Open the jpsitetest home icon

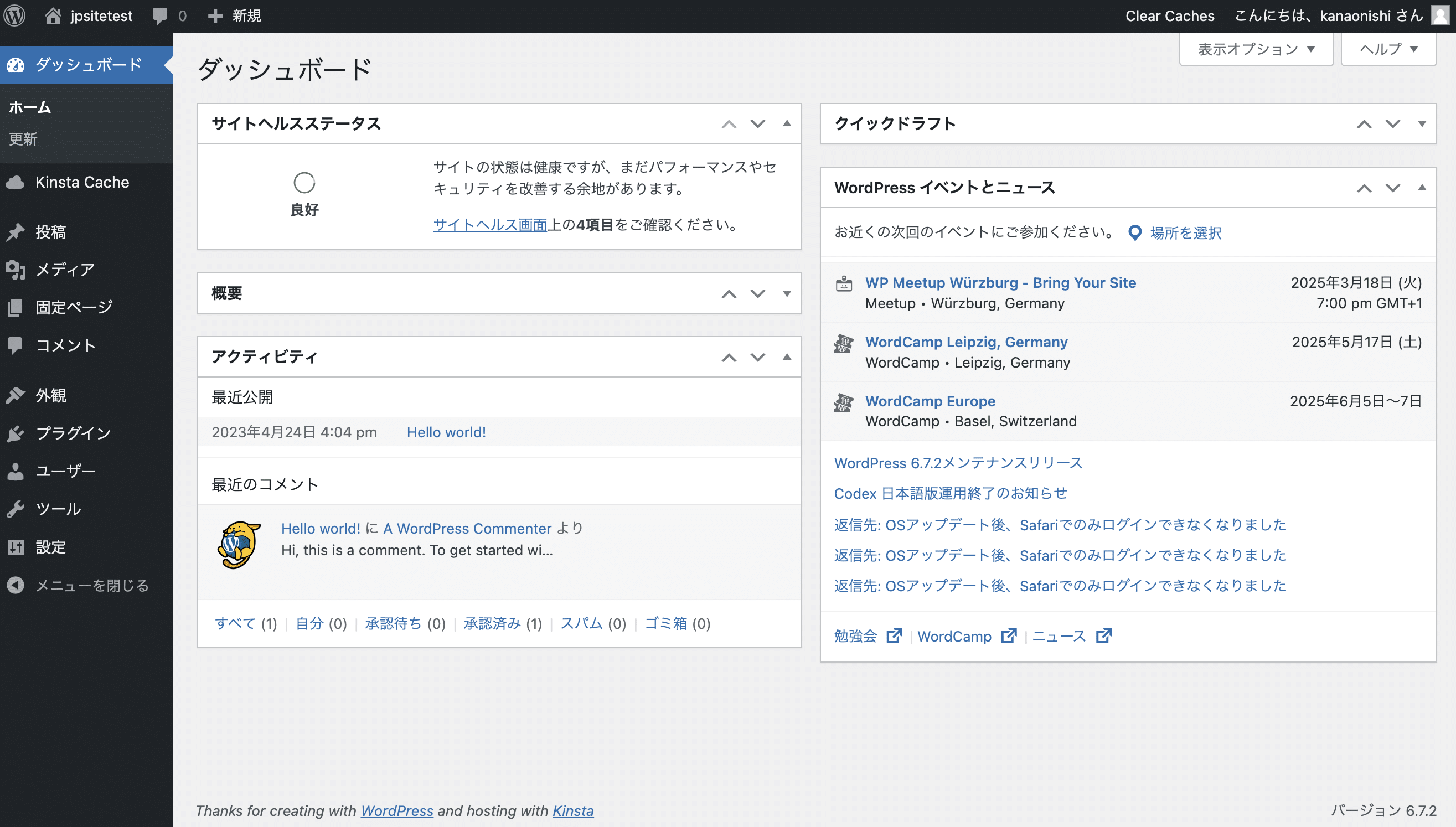coord(53,15)
